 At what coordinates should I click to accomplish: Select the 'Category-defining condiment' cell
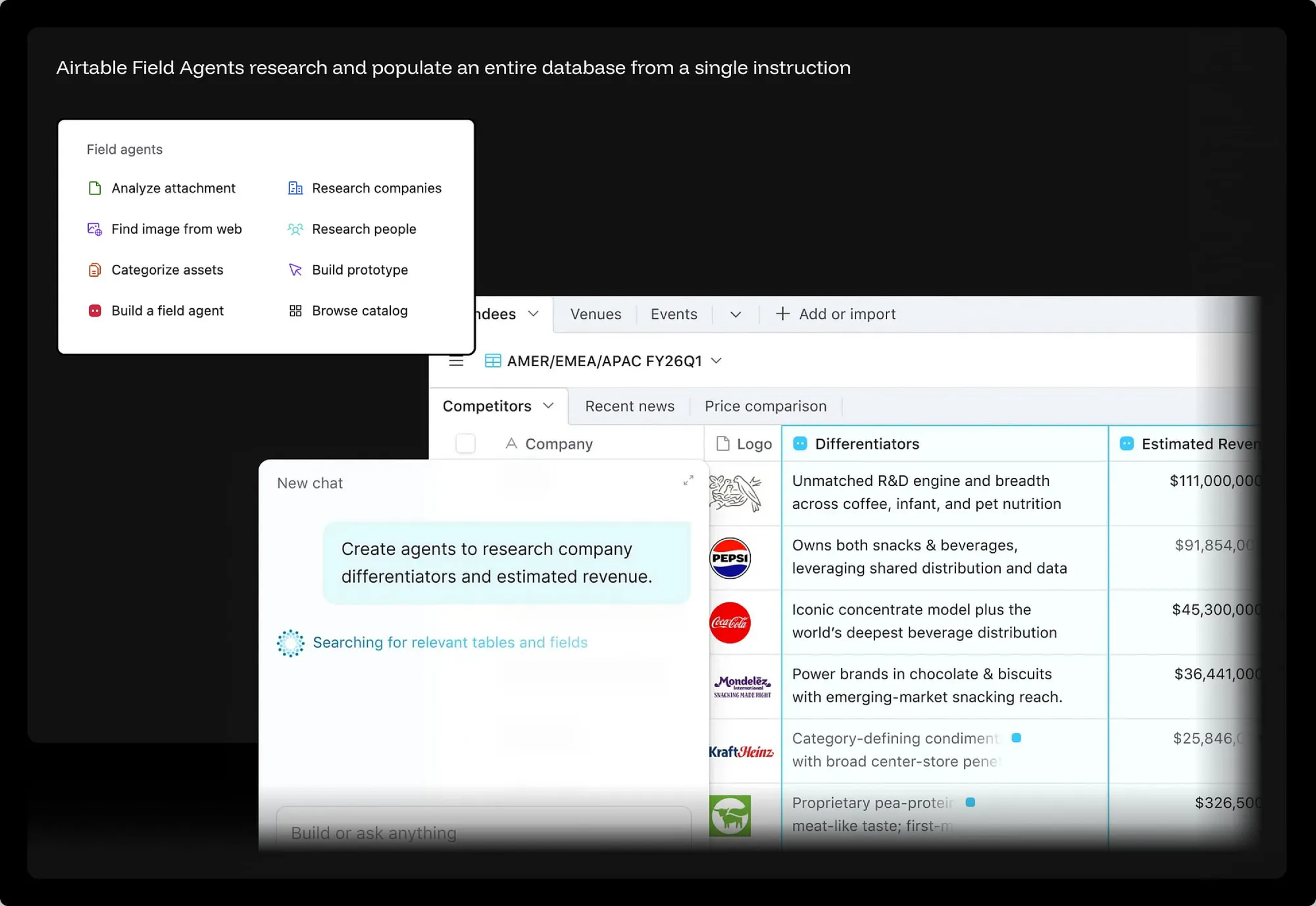945,750
